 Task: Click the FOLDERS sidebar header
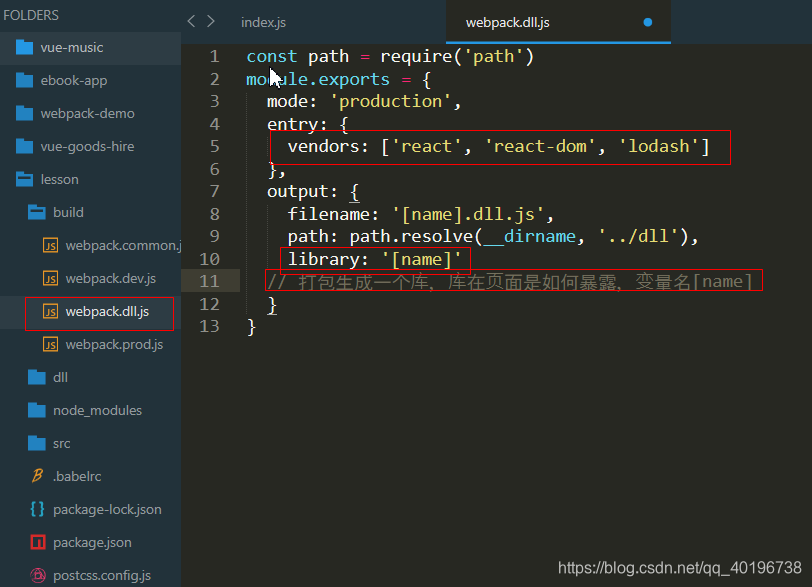pyautogui.click(x=30, y=14)
